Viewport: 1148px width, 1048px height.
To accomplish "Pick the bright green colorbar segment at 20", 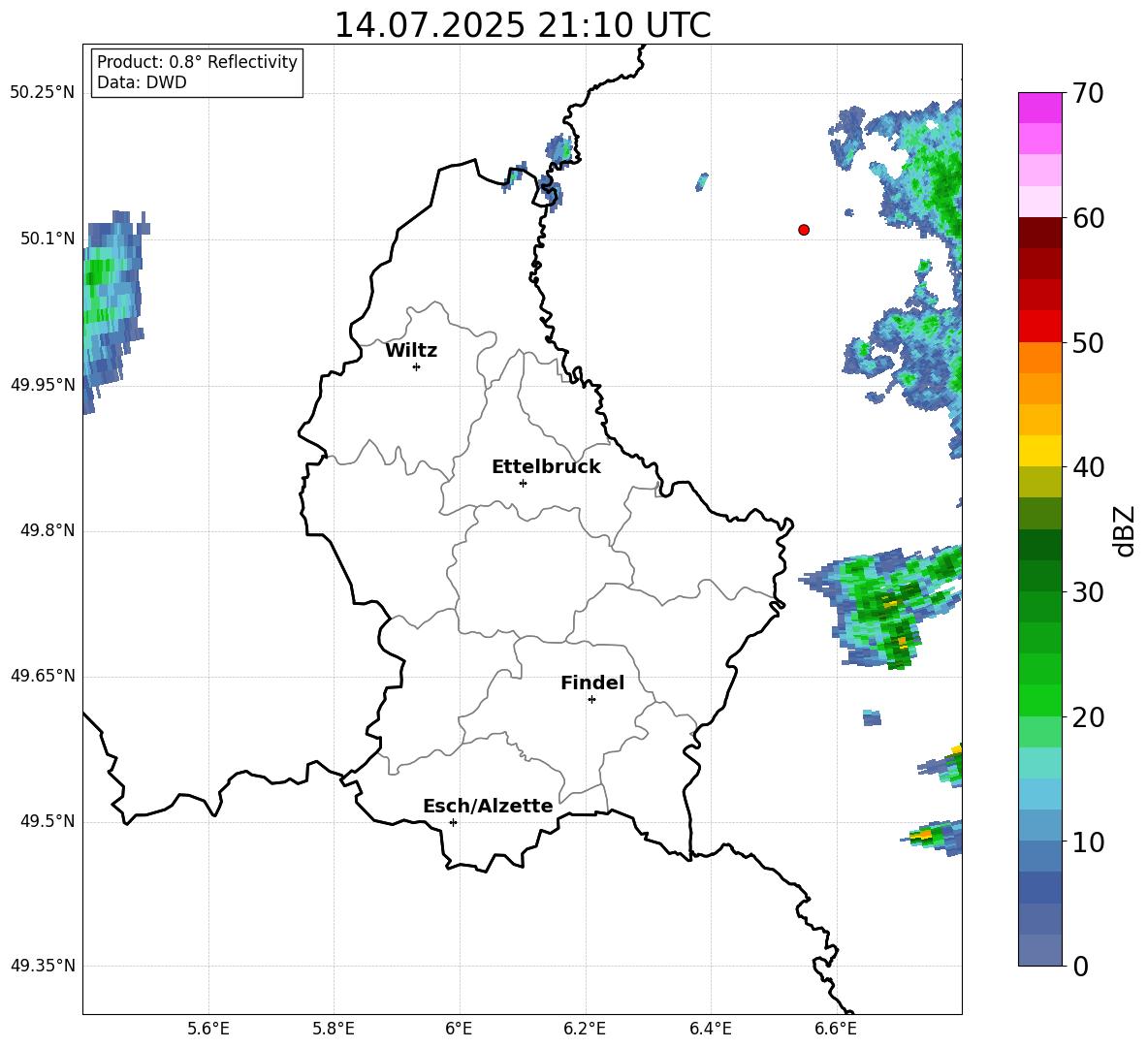I will point(1039,701).
